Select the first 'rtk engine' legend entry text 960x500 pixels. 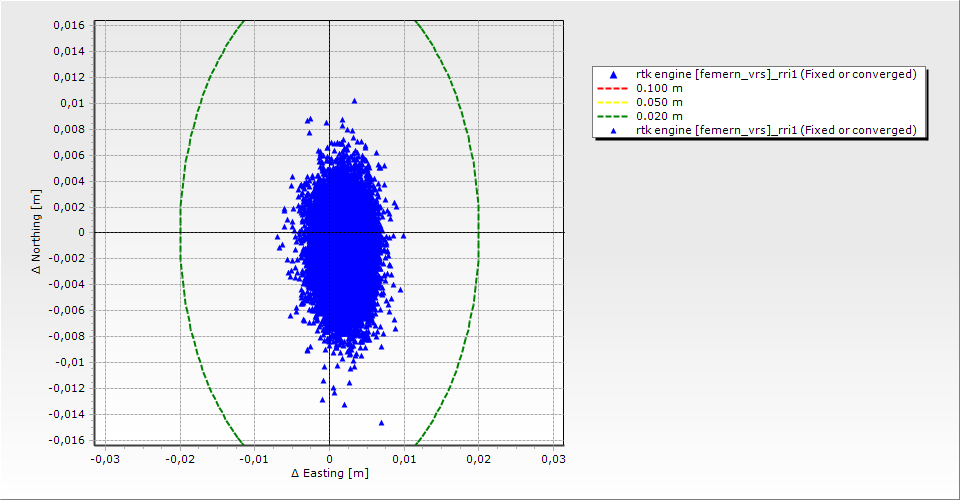(776, 75)
